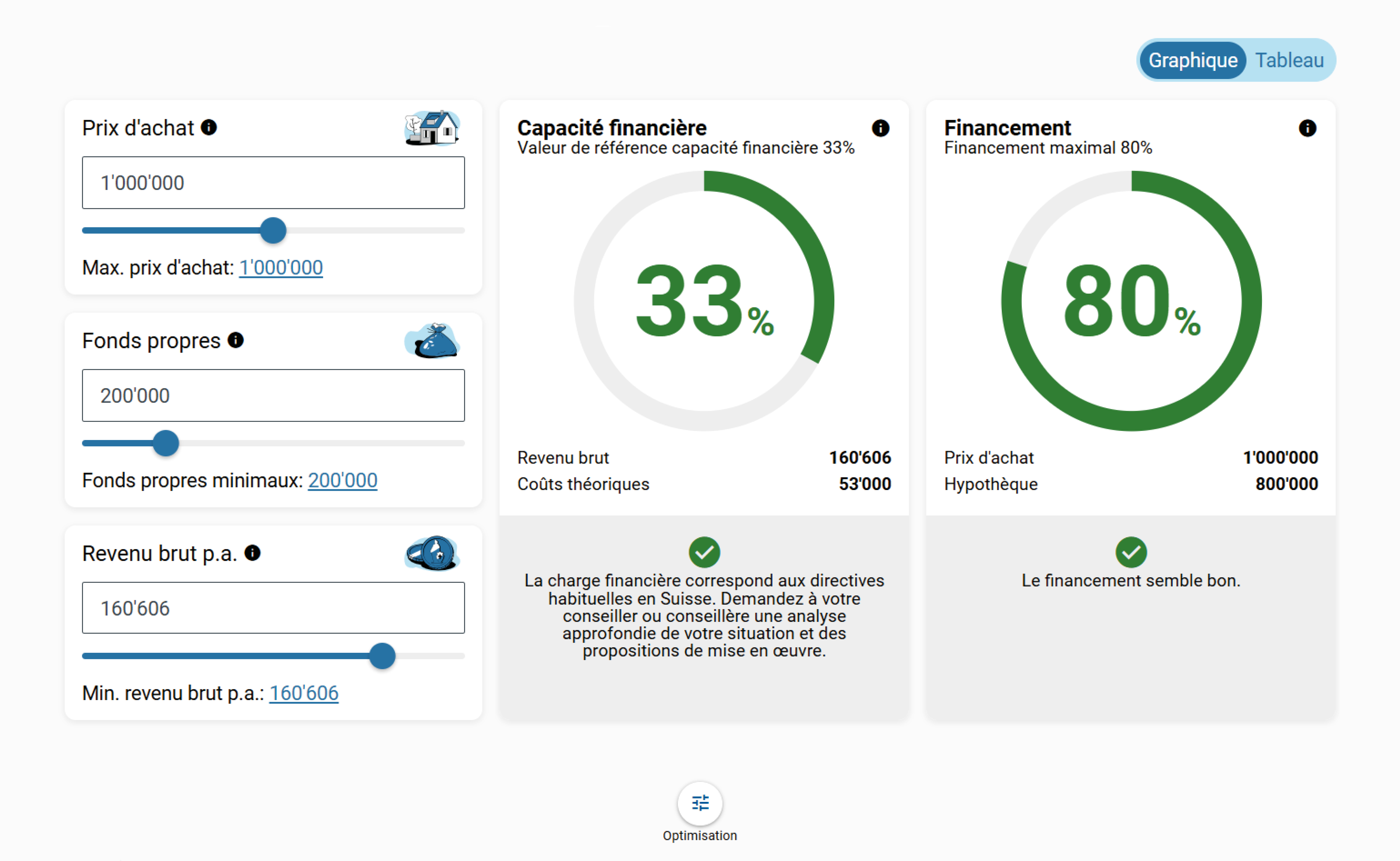Click the Revenu brut slider handle
The image size is (1400, 861).
click(x=382, y=656)
